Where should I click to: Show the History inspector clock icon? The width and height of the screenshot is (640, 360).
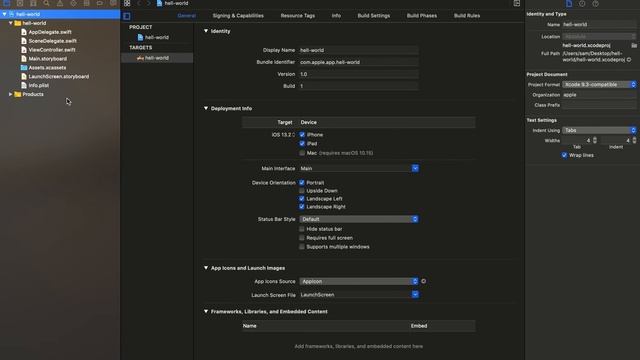(x=582, y=4)
